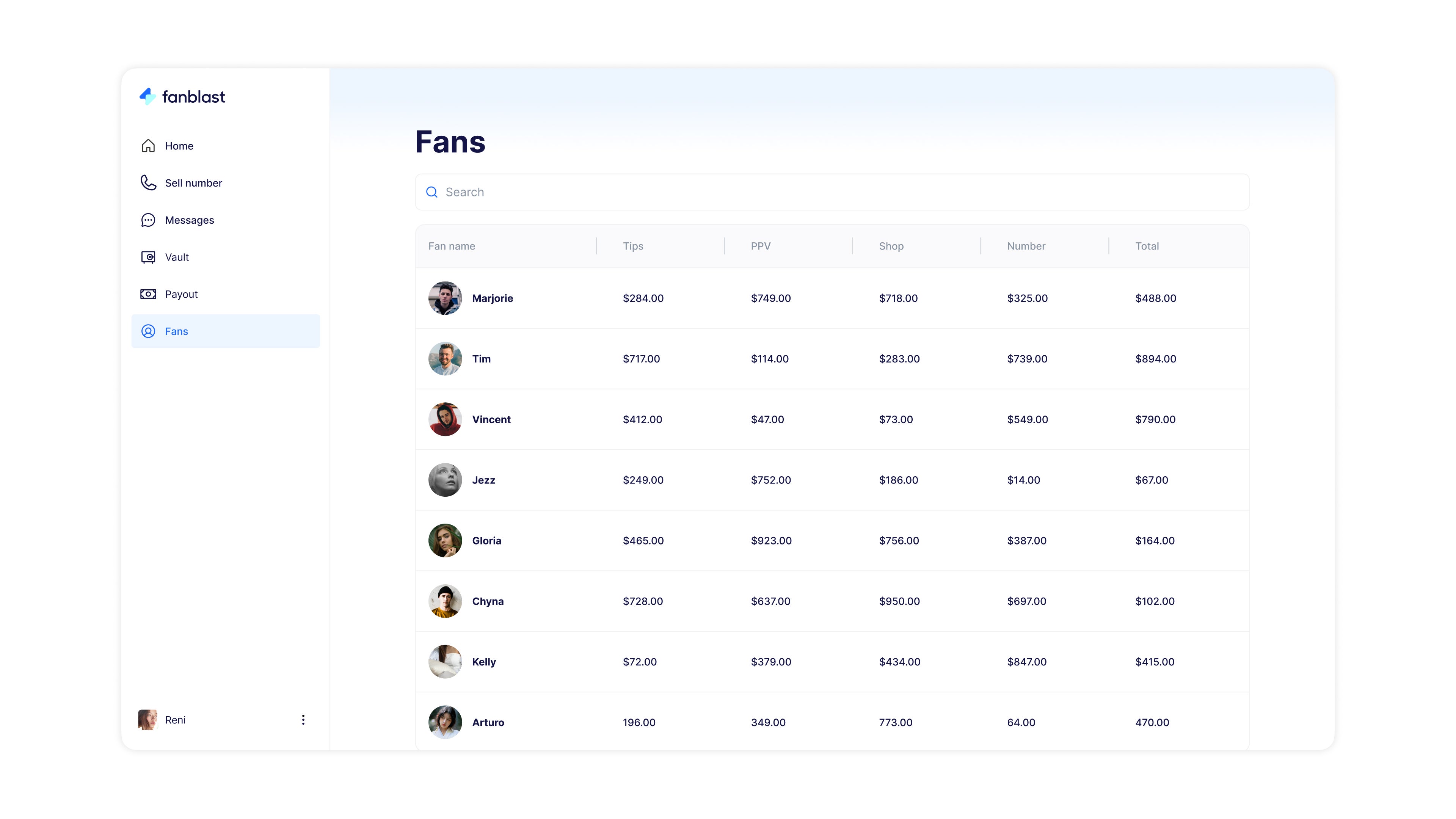Open the fan named Vincent
Screen dimensions: 1456x819
tap(491, 419)
